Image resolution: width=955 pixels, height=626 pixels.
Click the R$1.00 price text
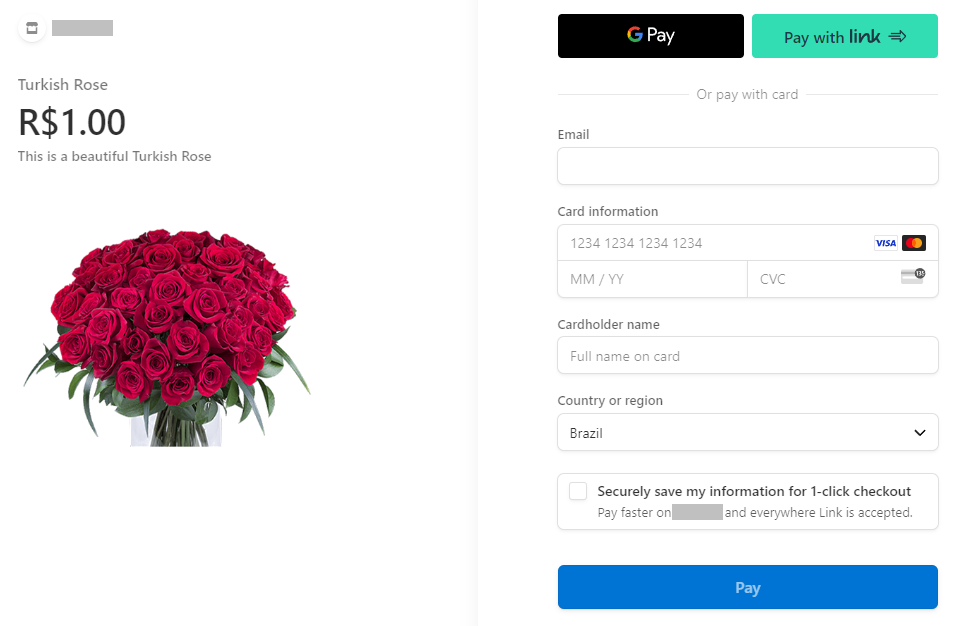[72, 122]
